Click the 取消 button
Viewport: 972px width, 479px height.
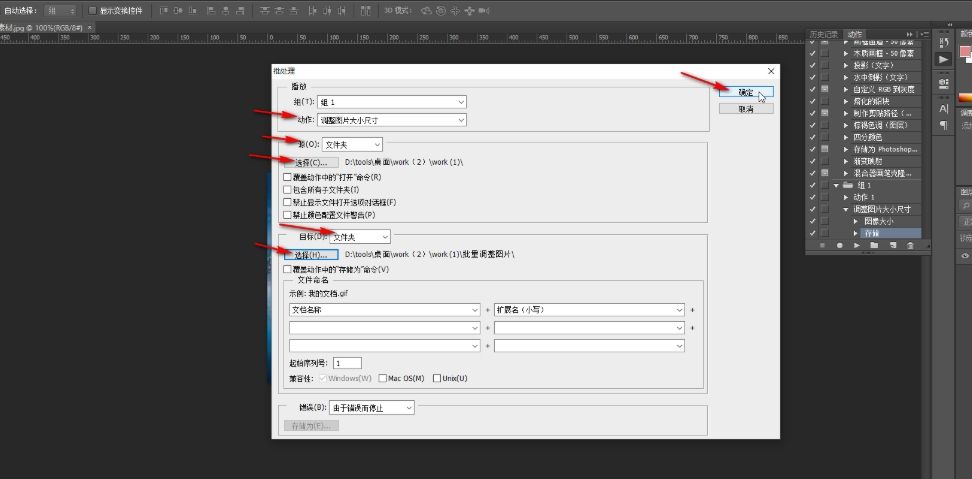[x=746, y=108]
